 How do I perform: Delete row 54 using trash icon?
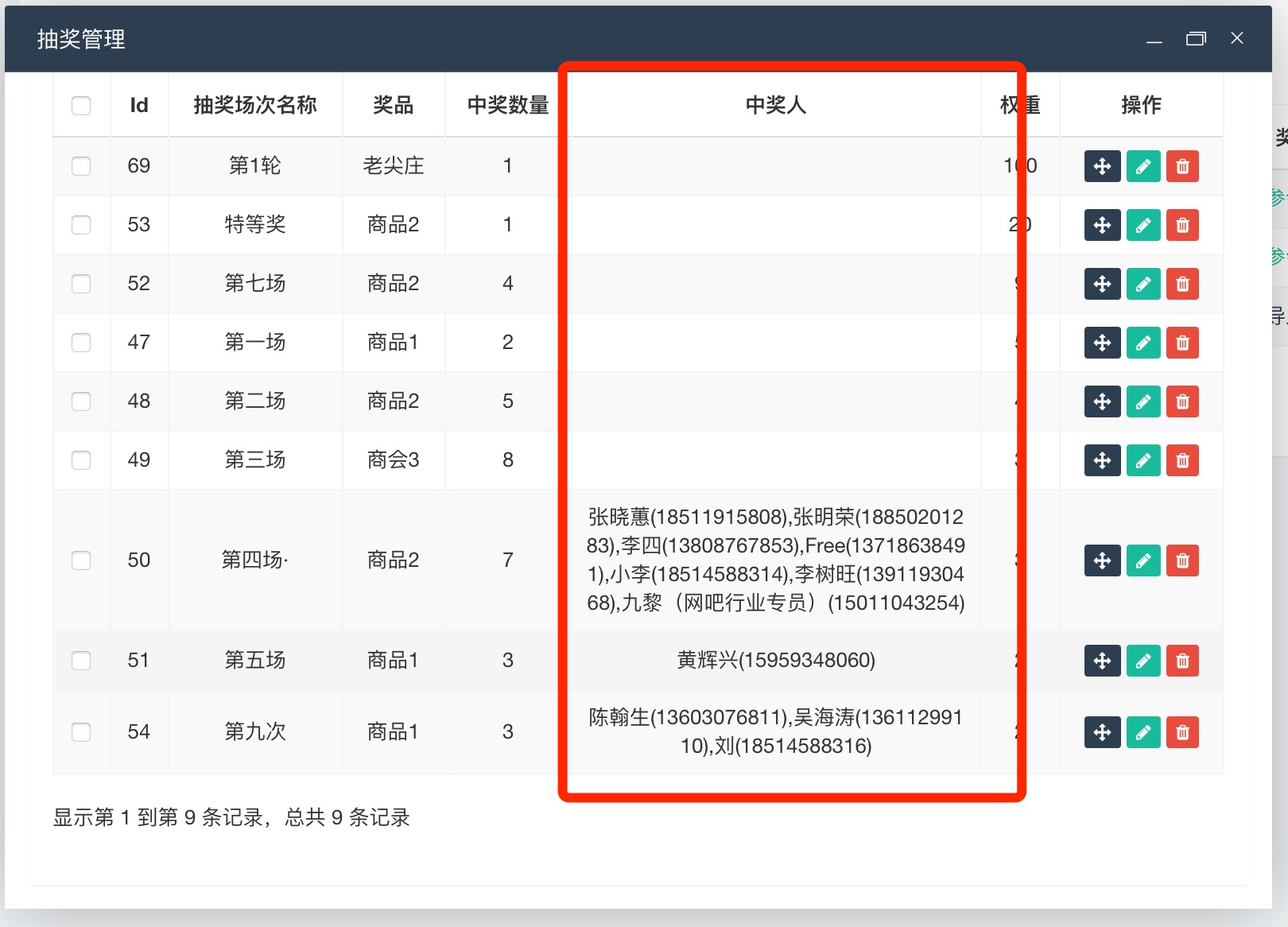coord(1182,732)
